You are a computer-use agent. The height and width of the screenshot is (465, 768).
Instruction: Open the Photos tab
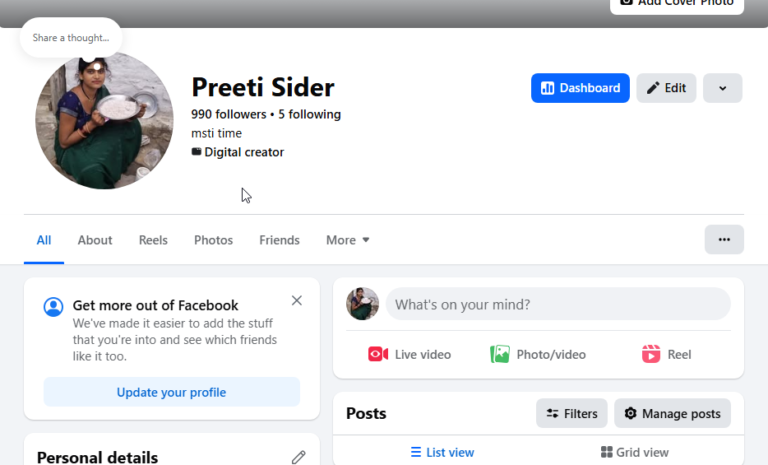click(x=214, y=240)
